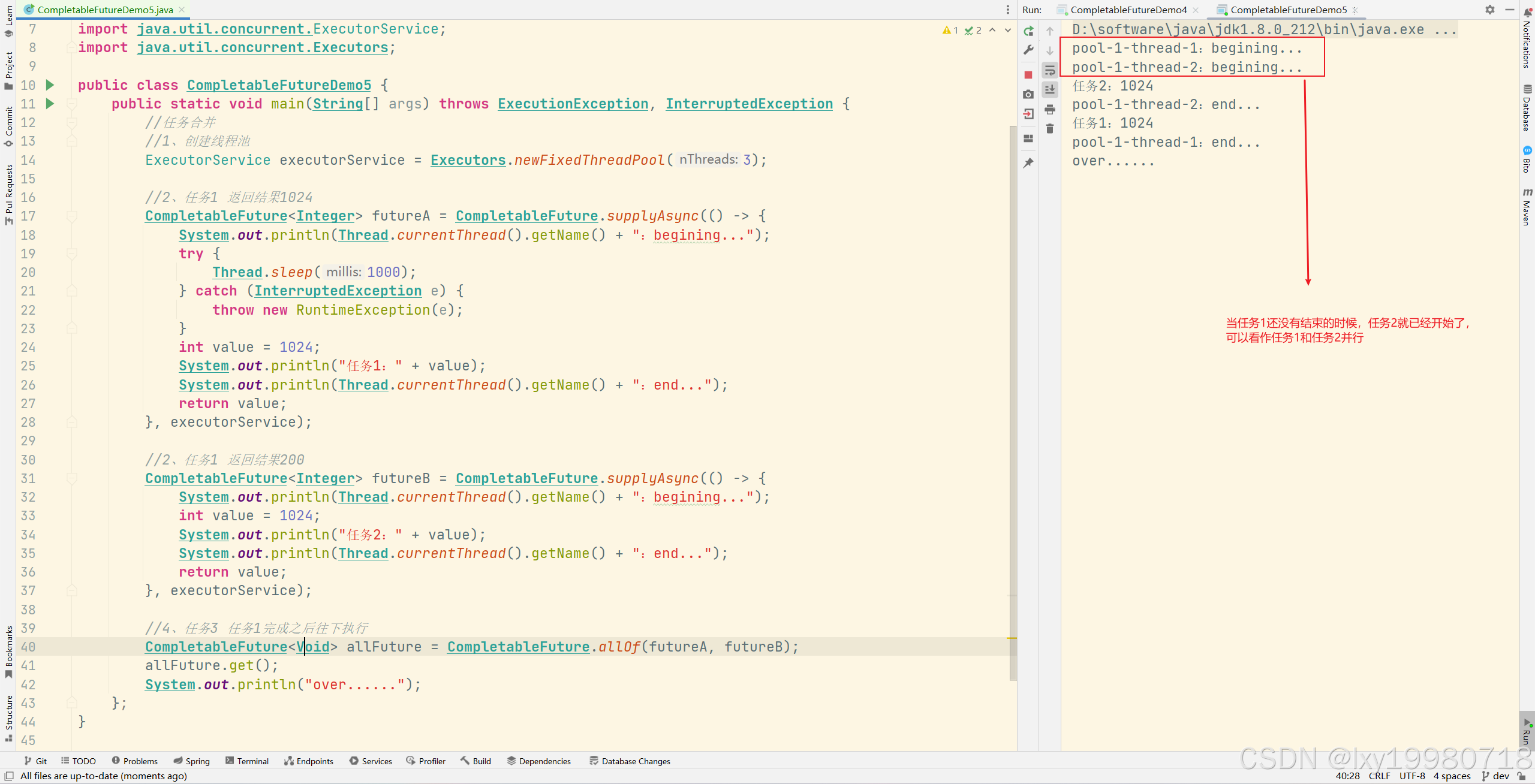Viewport: 1535px width, 784px height.
Task: Stop the running process
Action: [1028, 75]
